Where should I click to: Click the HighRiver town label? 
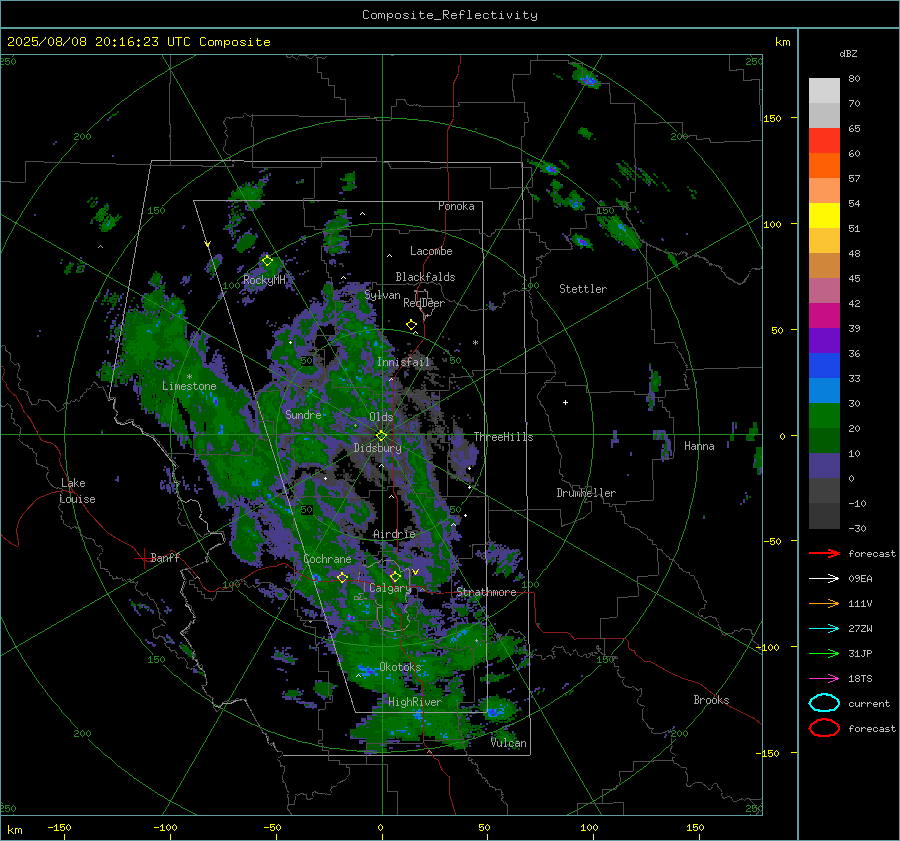pyautogui.click(x=415, y=702)
